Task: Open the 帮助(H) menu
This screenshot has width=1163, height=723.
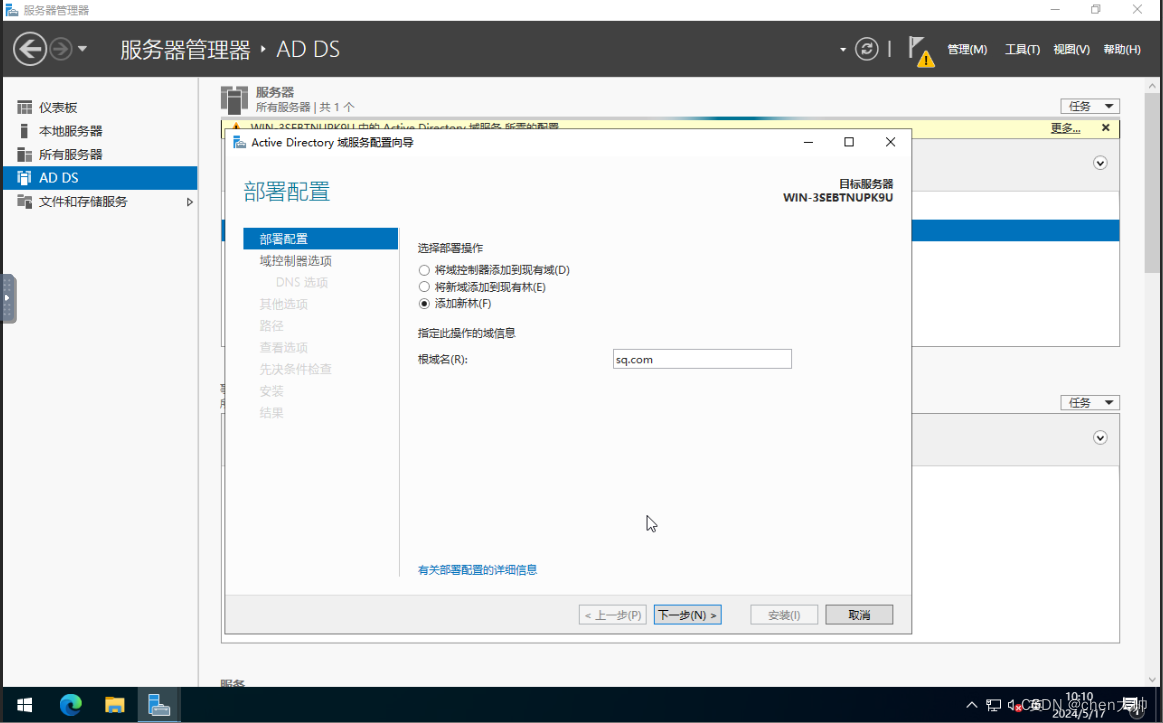Action: pyautogui.click(x=1121, y=49)
